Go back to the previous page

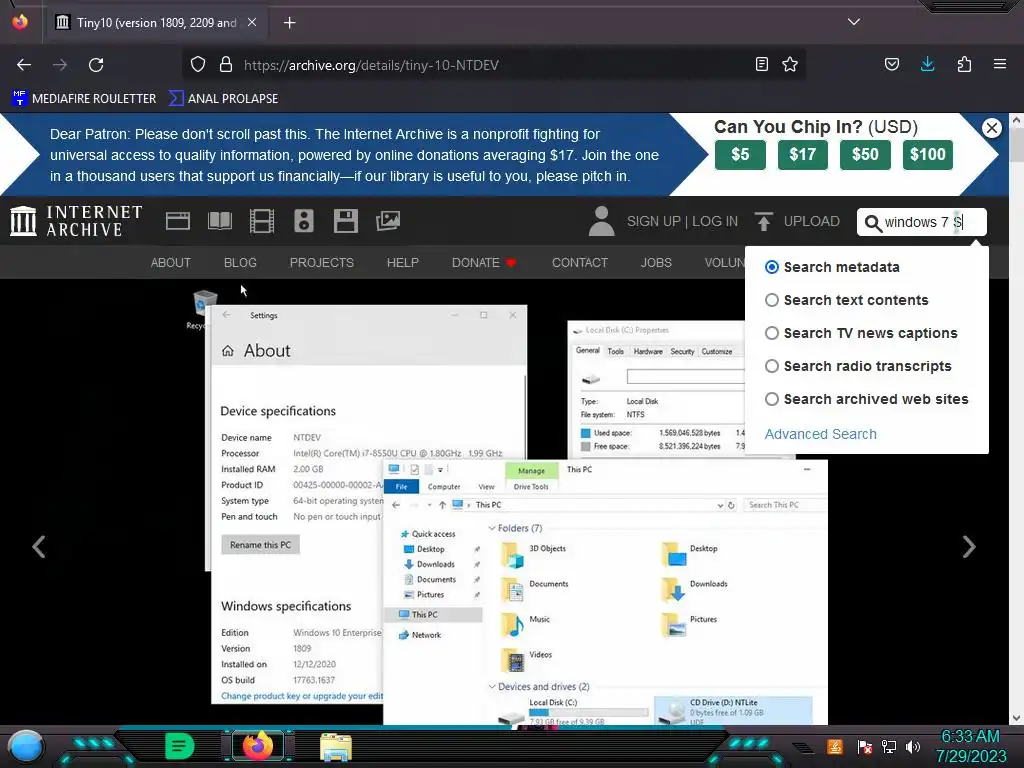pos(24,65)
